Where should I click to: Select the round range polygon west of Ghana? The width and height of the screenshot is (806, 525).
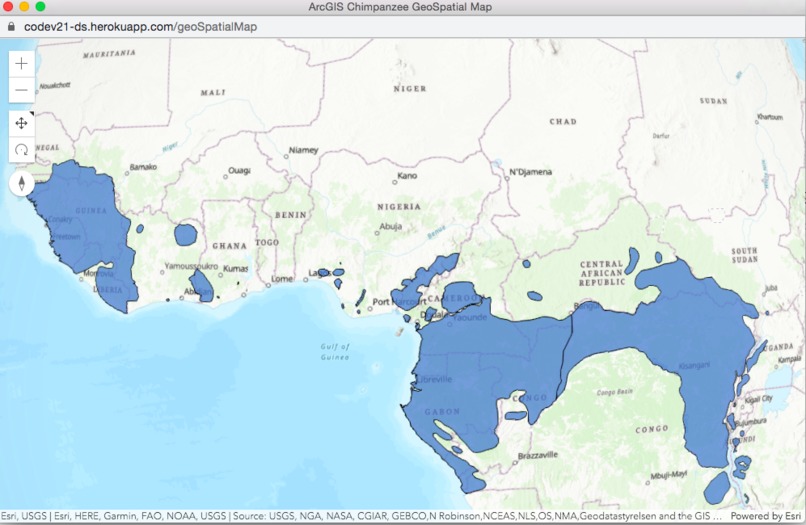click(186, 235)
